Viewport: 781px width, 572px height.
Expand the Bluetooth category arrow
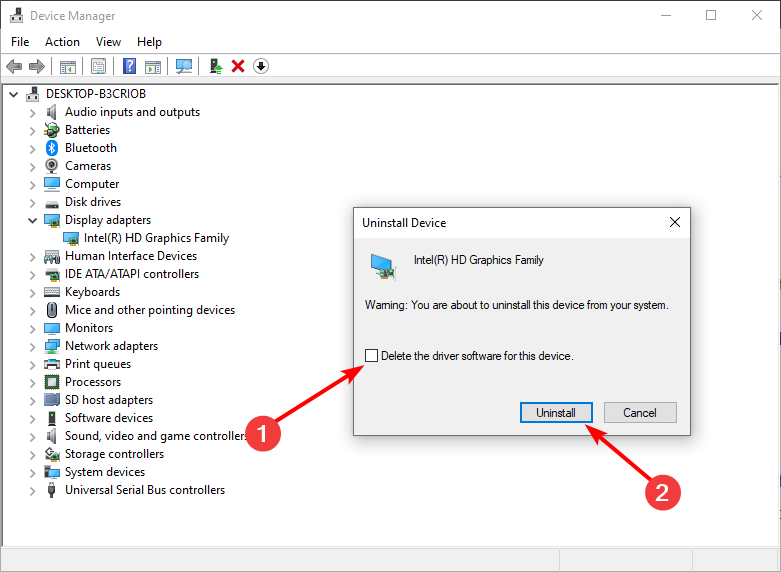point(32,149)
